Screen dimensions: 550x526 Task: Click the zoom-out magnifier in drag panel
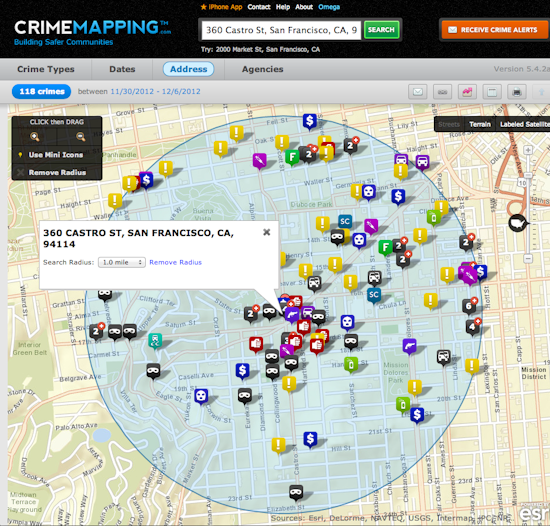coord(81,137)
